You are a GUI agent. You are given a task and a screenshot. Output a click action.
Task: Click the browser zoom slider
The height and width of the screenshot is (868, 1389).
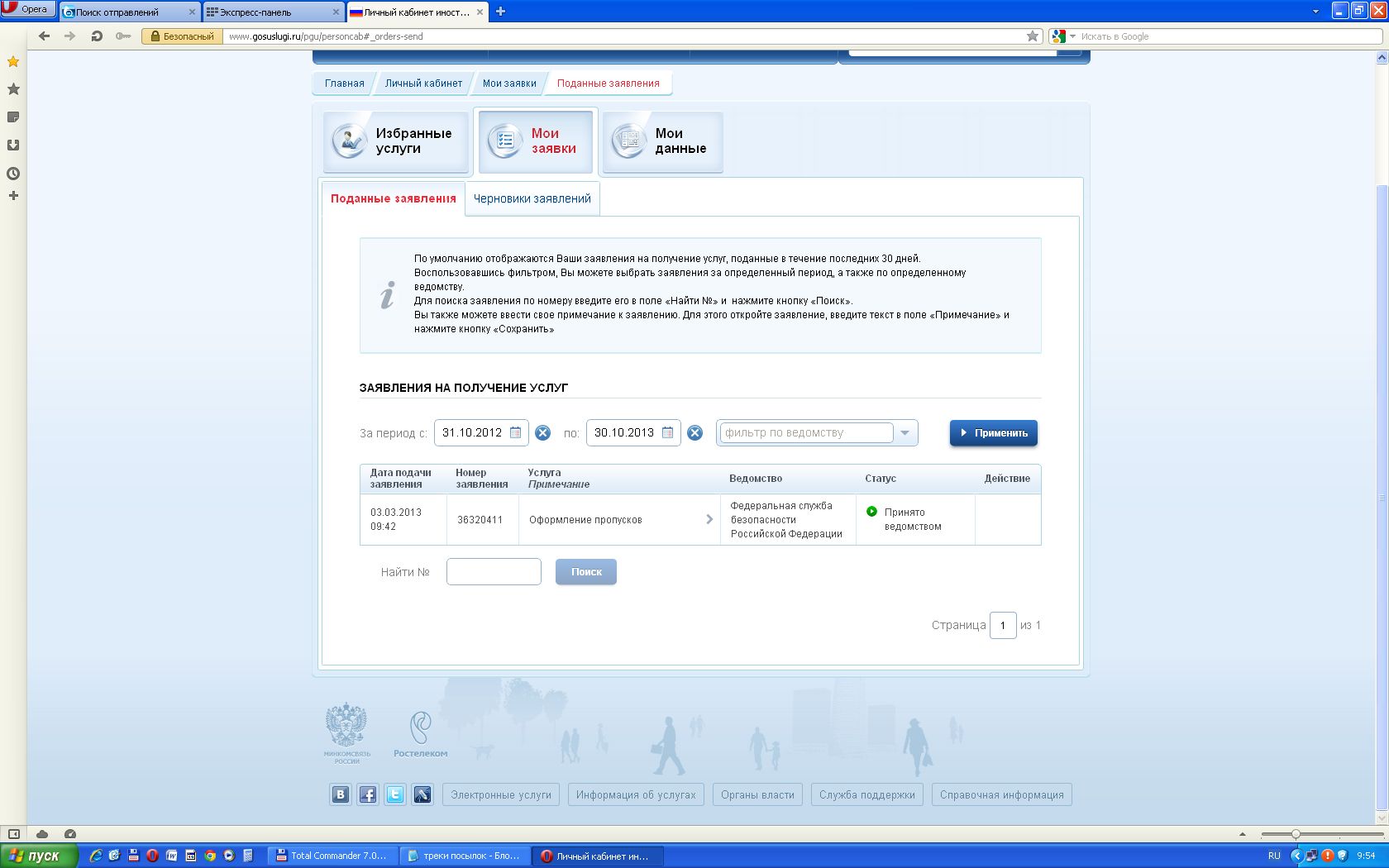(x=1296, y=834)
